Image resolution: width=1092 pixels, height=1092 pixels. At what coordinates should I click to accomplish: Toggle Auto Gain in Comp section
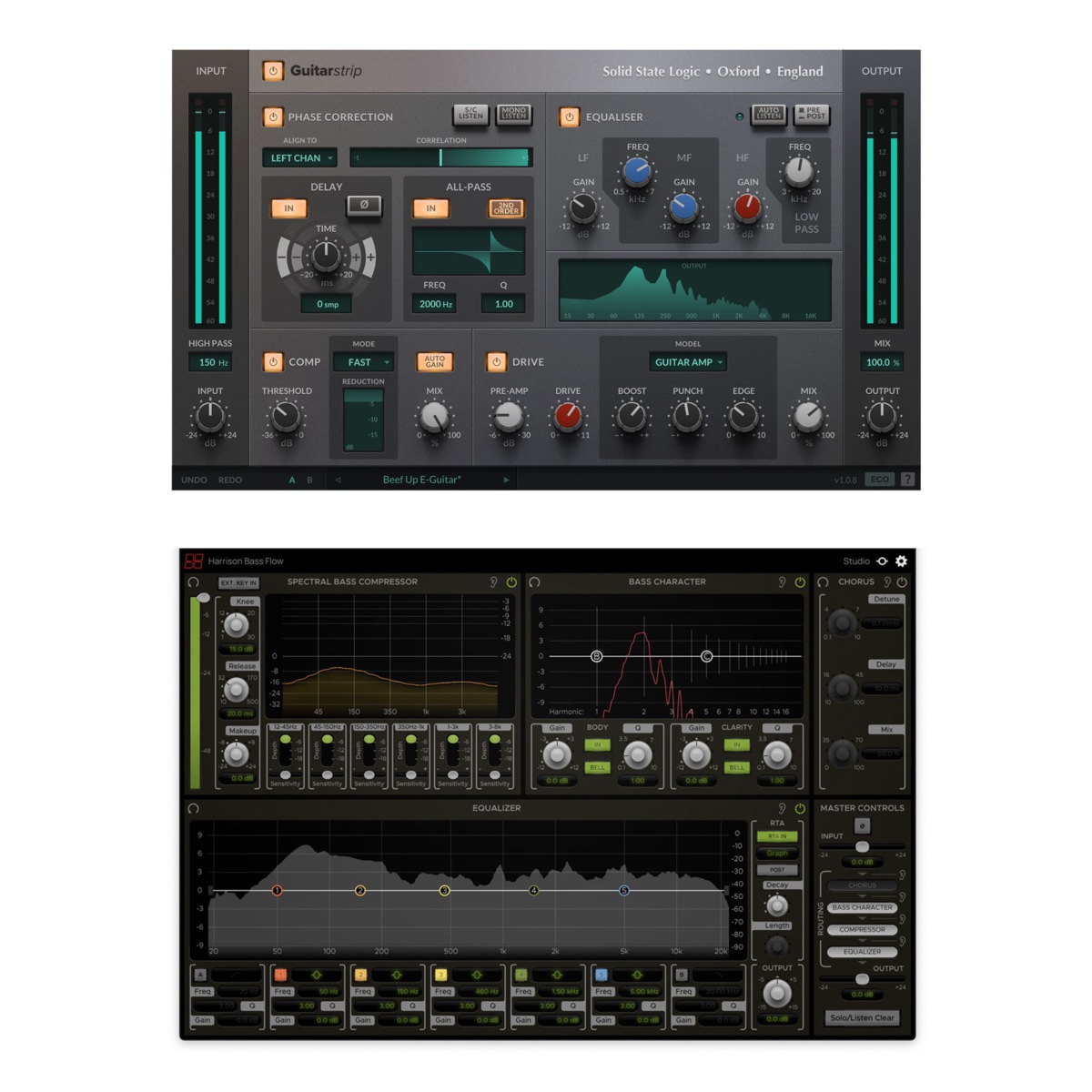(435, 361)
